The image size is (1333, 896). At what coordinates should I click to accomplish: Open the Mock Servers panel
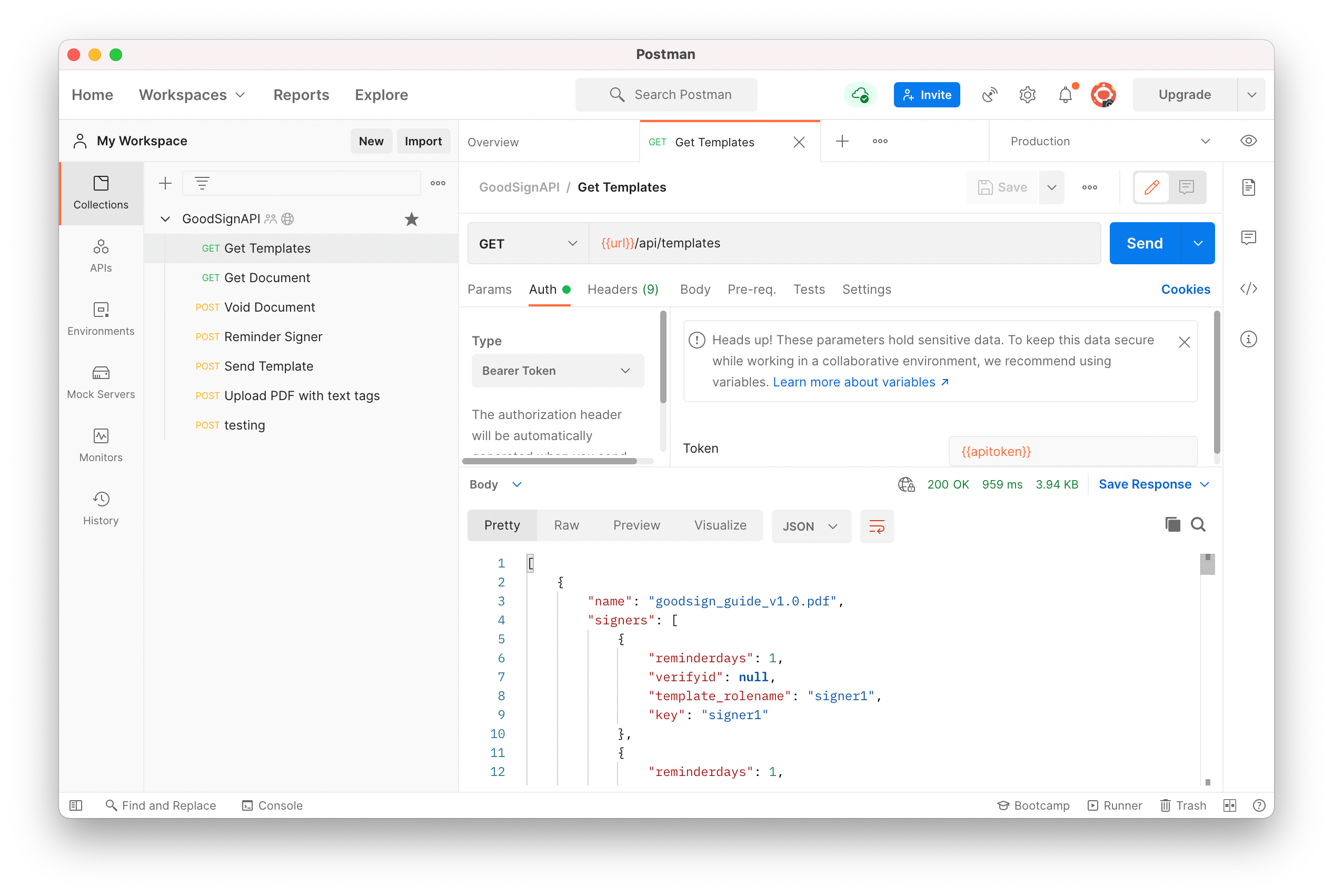101,382
